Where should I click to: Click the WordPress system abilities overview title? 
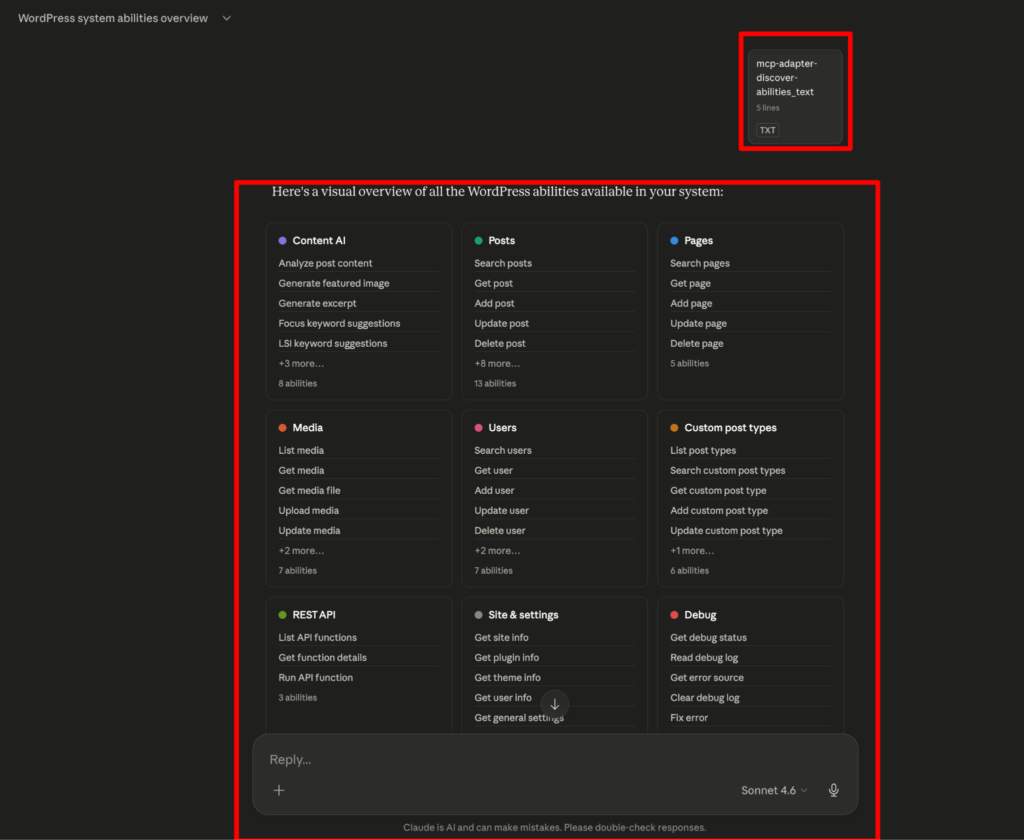[x=113, y=18]
